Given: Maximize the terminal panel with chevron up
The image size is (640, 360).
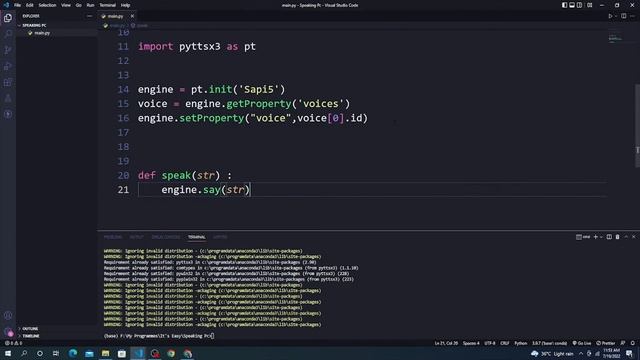Looking at the screenshot, I should click(x=626, y=237).
